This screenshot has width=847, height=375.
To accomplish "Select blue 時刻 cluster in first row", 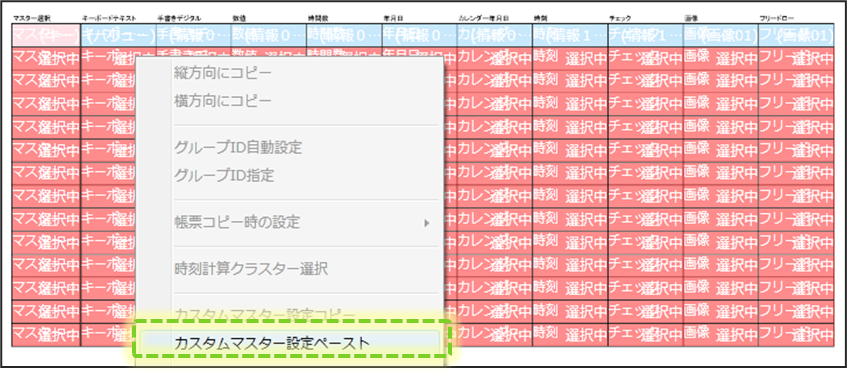I will pos(570,36).
